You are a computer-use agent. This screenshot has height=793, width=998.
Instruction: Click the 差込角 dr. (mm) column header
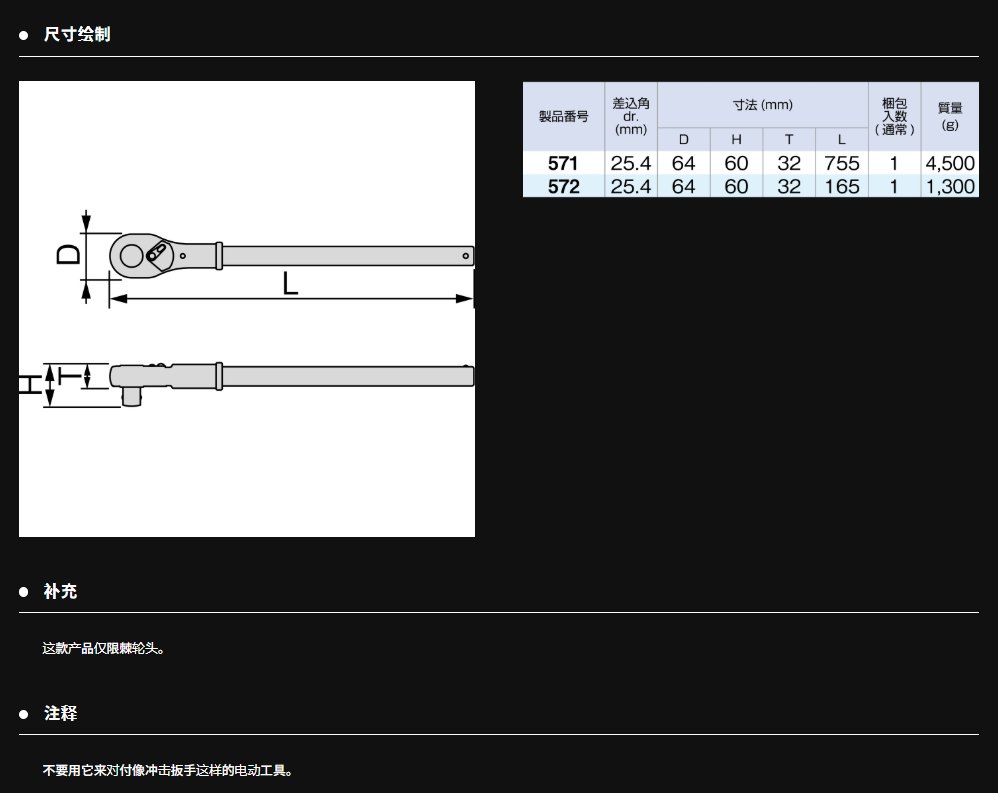[x=630, y=116]
